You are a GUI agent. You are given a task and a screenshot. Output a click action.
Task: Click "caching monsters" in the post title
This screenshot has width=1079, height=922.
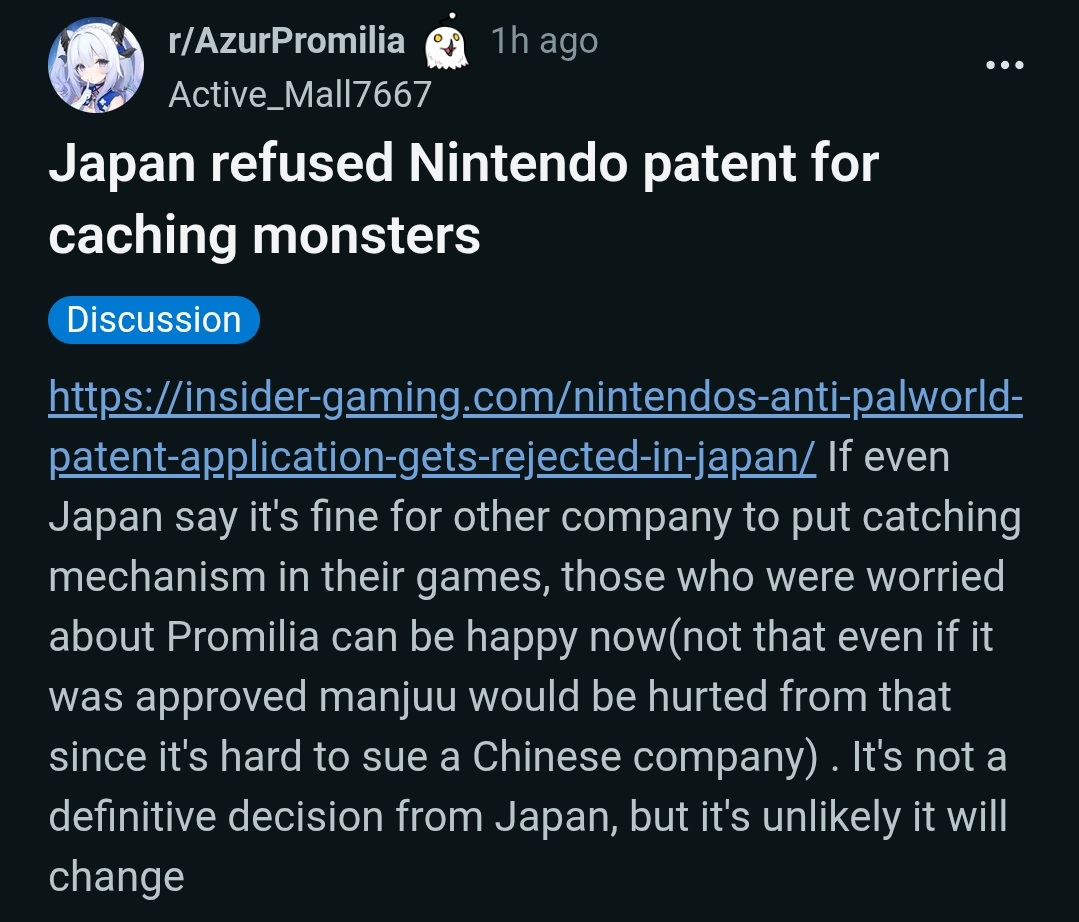click(x=264, y=236)
